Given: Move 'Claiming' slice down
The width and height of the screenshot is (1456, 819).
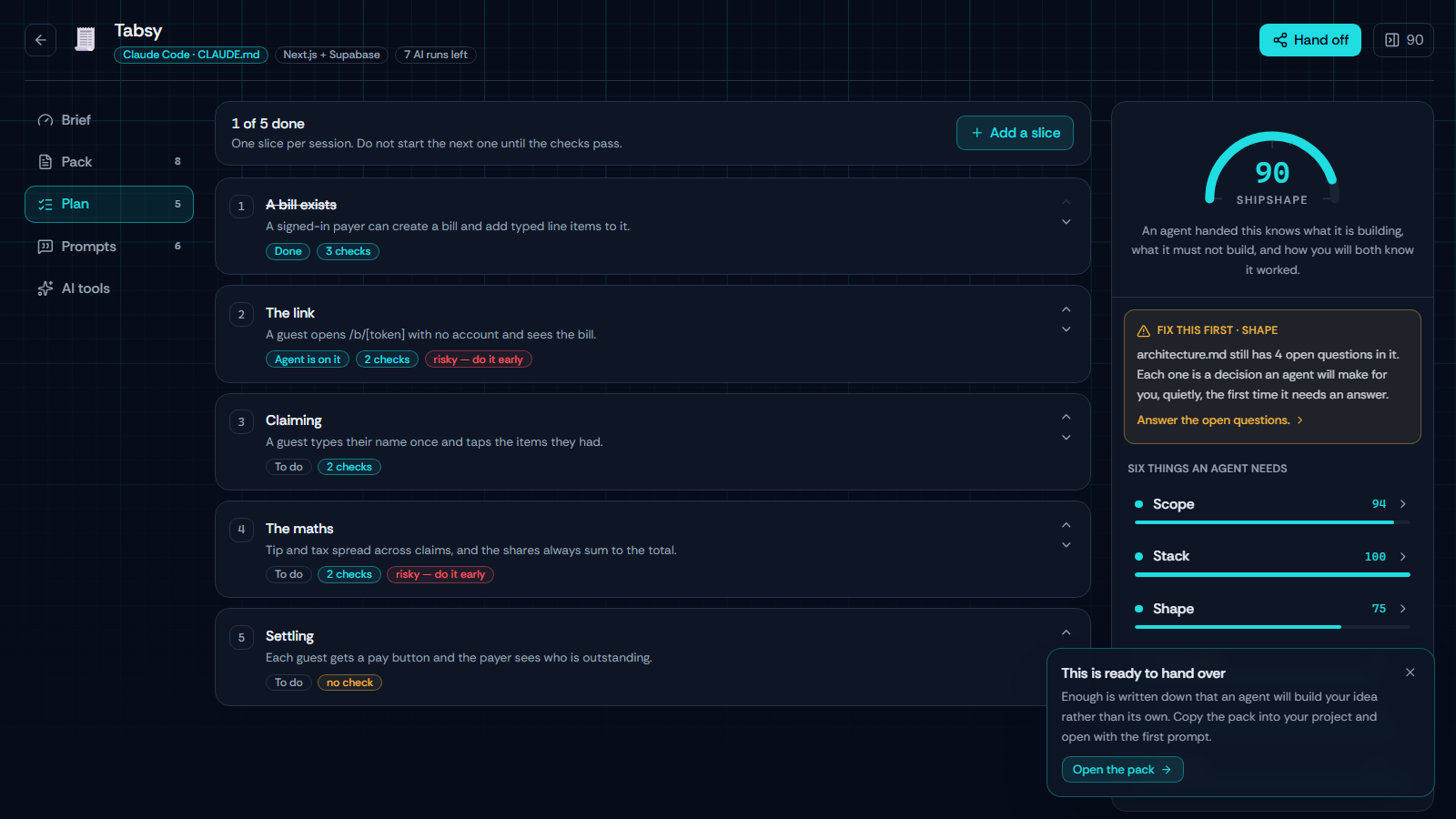Looking at the screenshot, I should 1066,438.
